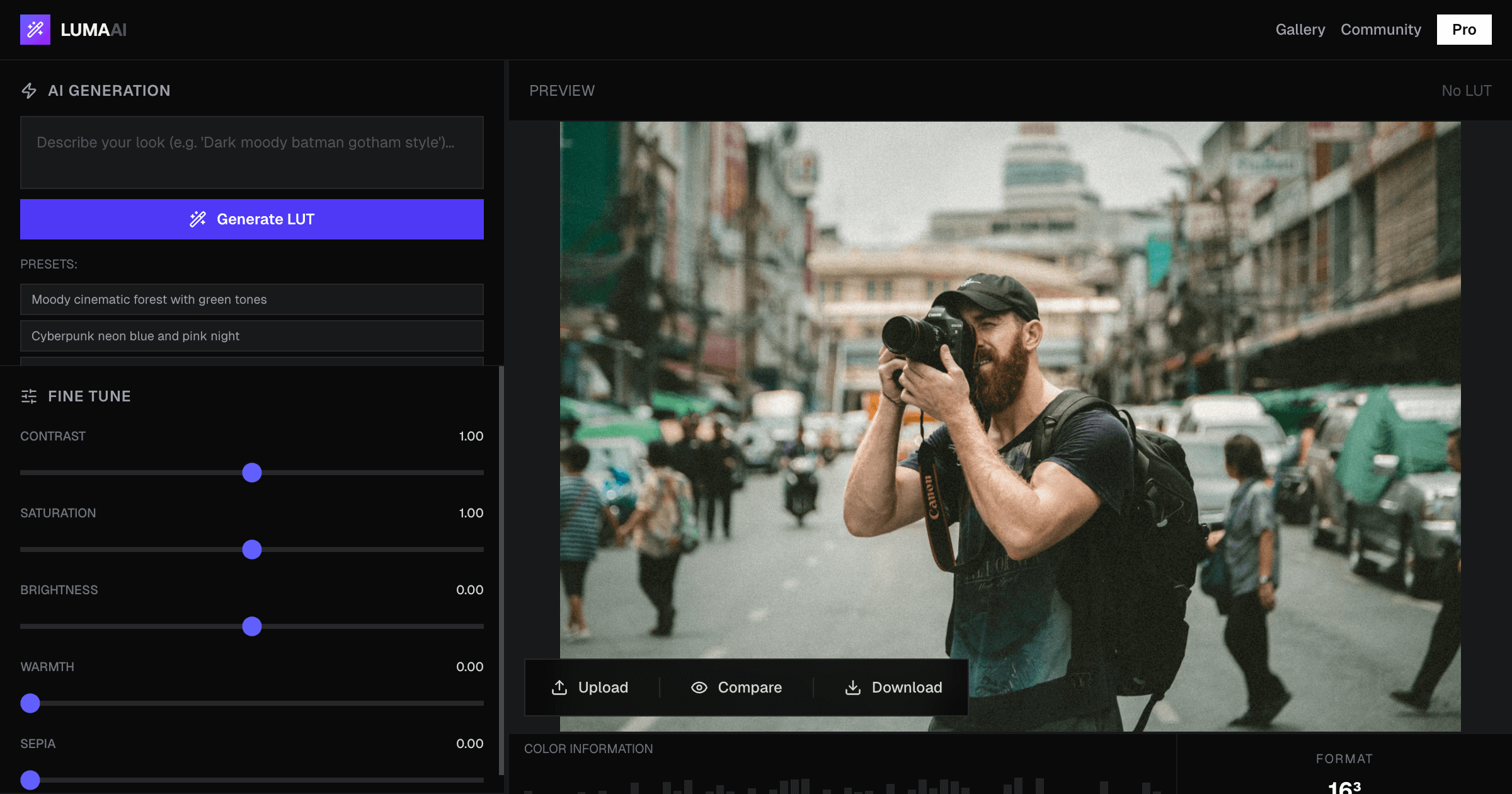Image resolution: width=1512 pixels, height=794 pixels.
Task: Click the LumaAI magic wand logo
Action: (37, 30)
